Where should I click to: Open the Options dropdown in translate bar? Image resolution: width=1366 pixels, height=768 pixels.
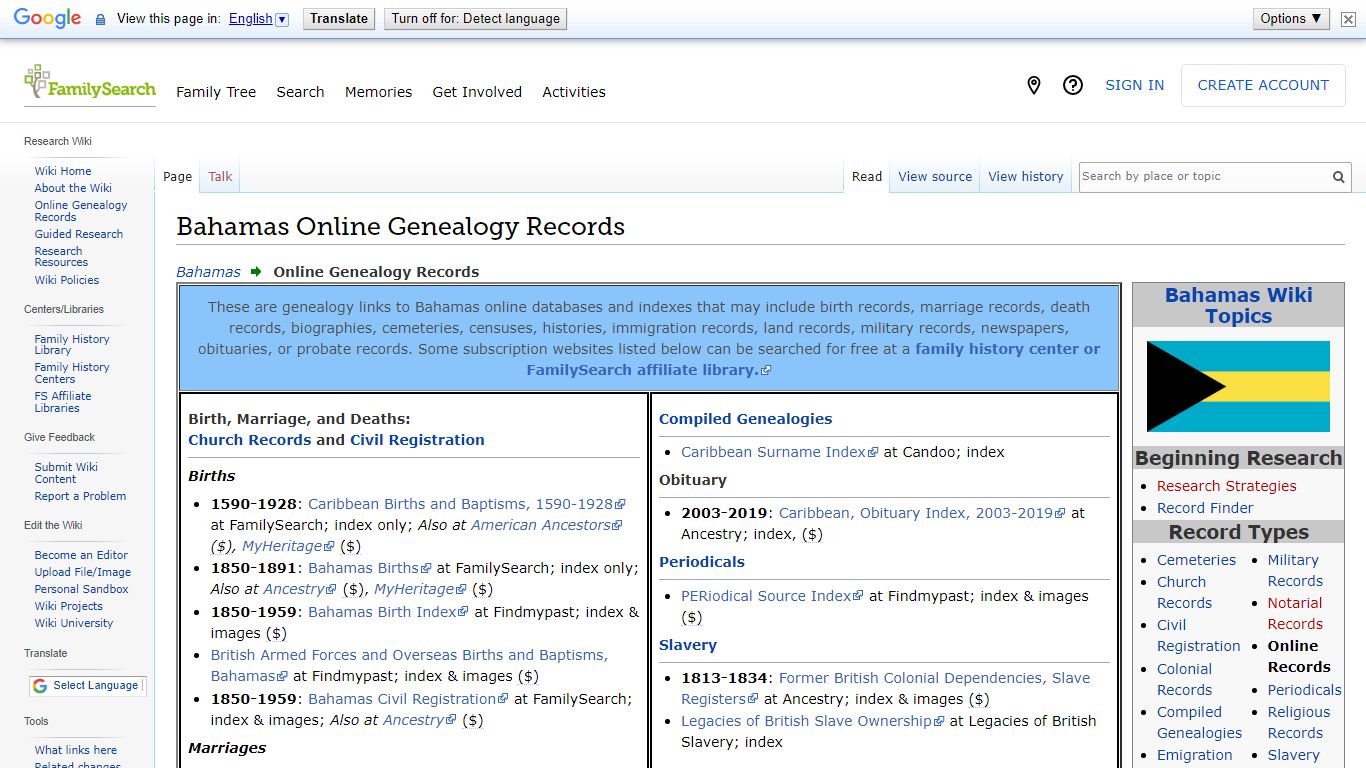[x=1291, y=19]
